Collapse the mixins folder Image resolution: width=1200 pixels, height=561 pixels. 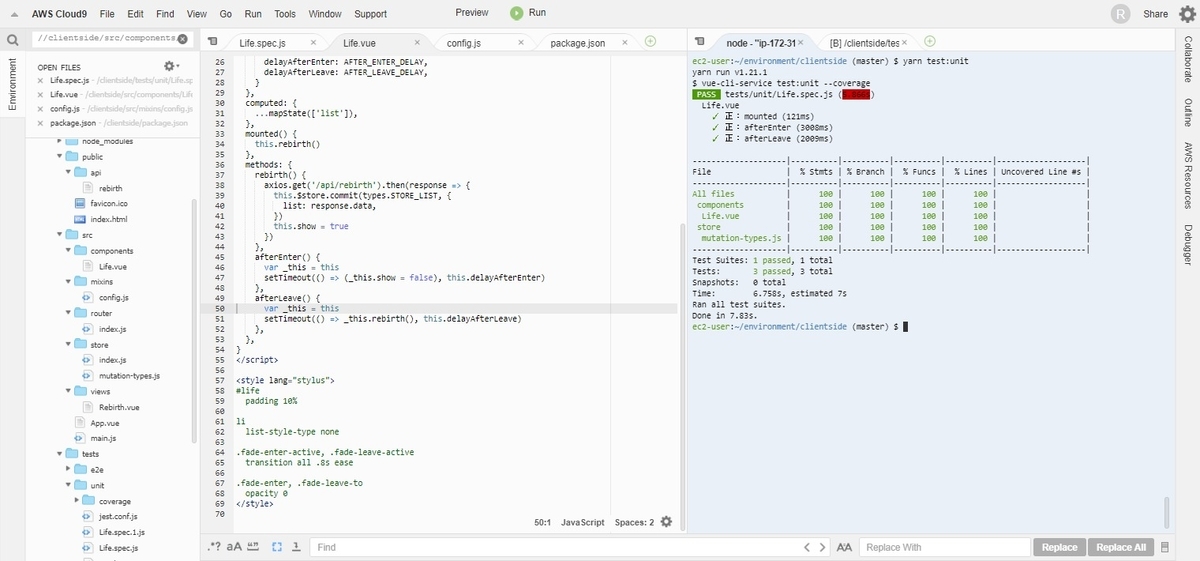[x=69, y=282]
